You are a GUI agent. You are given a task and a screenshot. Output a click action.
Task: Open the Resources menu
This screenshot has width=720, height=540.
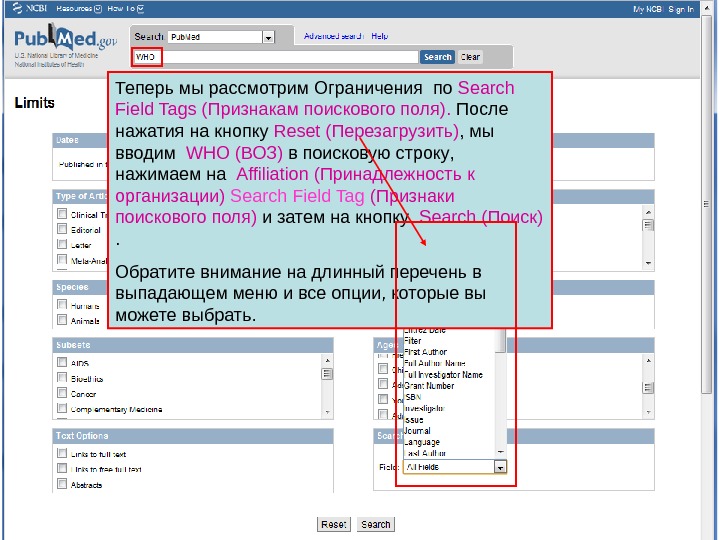79,9
